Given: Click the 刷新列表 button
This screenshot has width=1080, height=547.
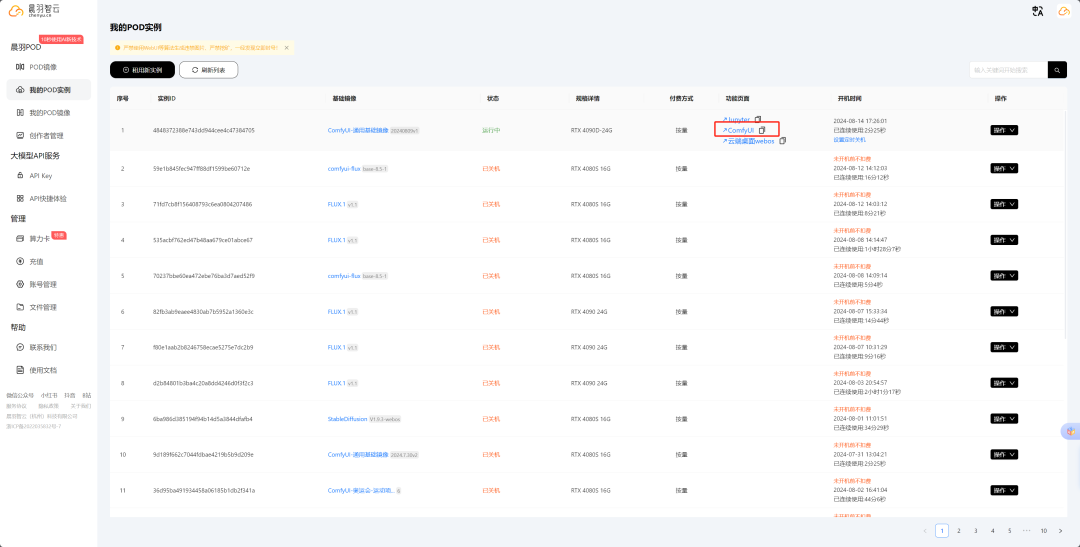Looking at the screenshot, I should [x=209, y=70].
